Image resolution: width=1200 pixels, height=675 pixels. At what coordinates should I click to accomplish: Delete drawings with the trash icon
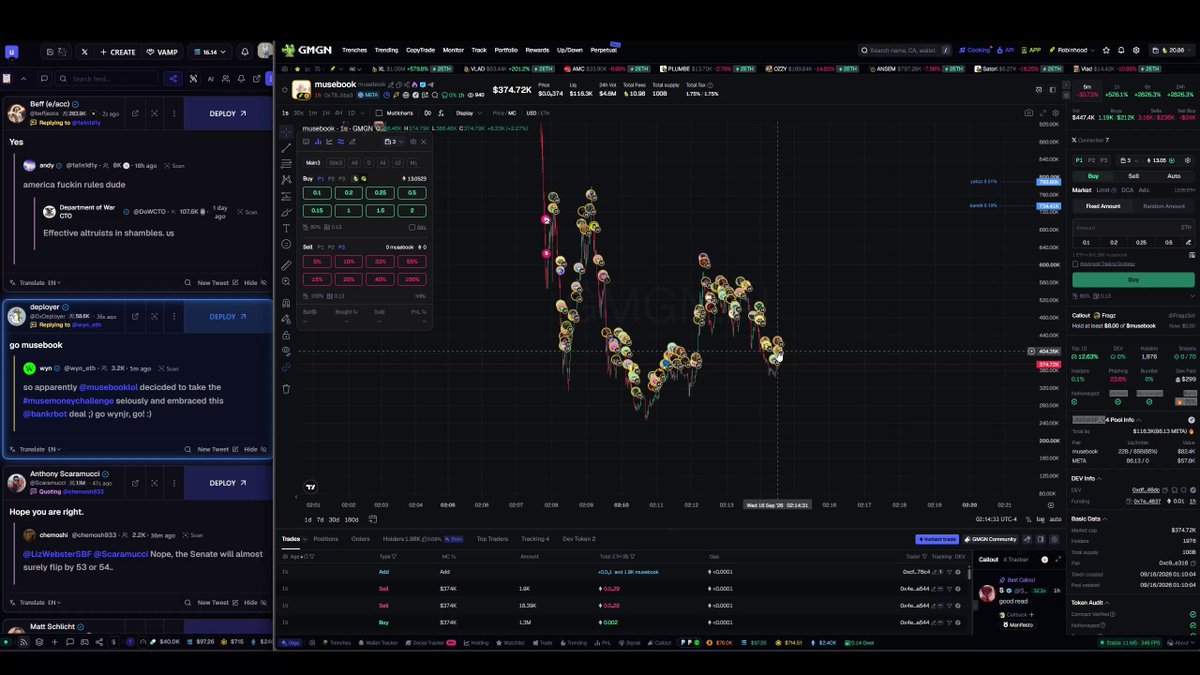[287, 389]
